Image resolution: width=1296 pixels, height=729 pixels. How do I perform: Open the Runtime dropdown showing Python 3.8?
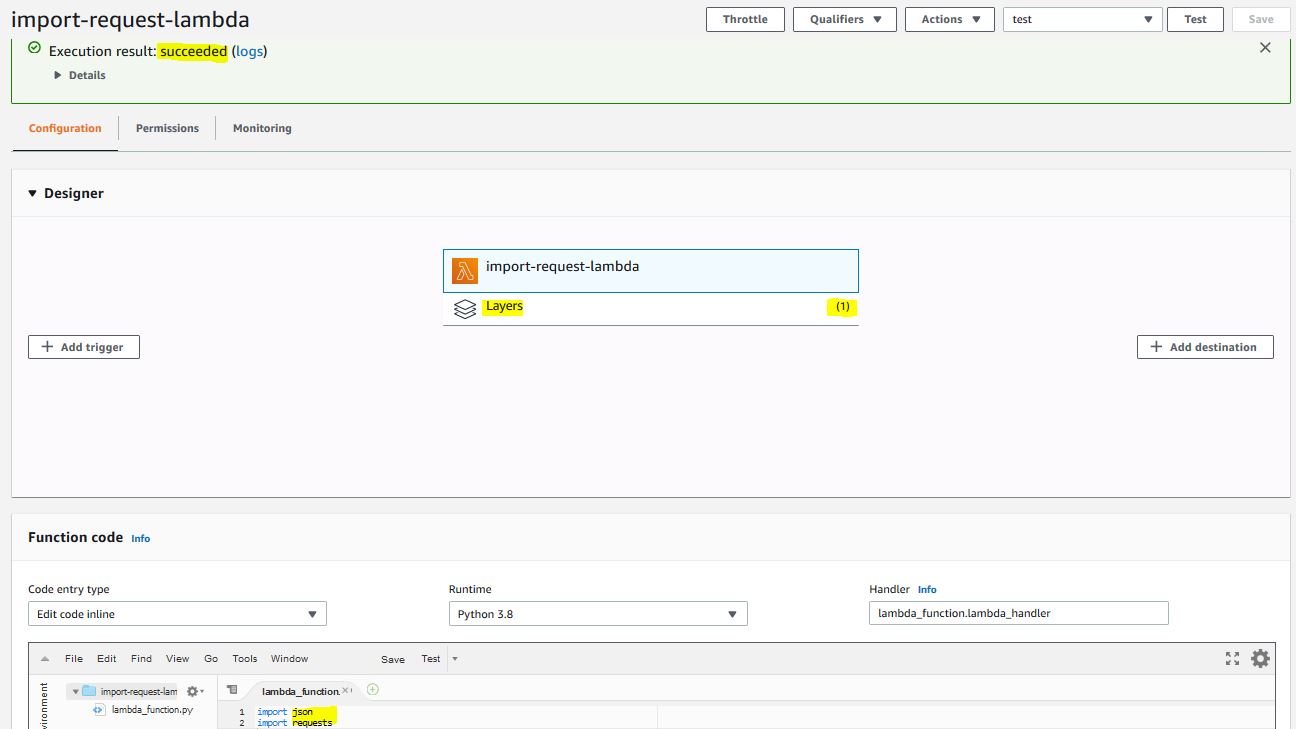[598, 614]
